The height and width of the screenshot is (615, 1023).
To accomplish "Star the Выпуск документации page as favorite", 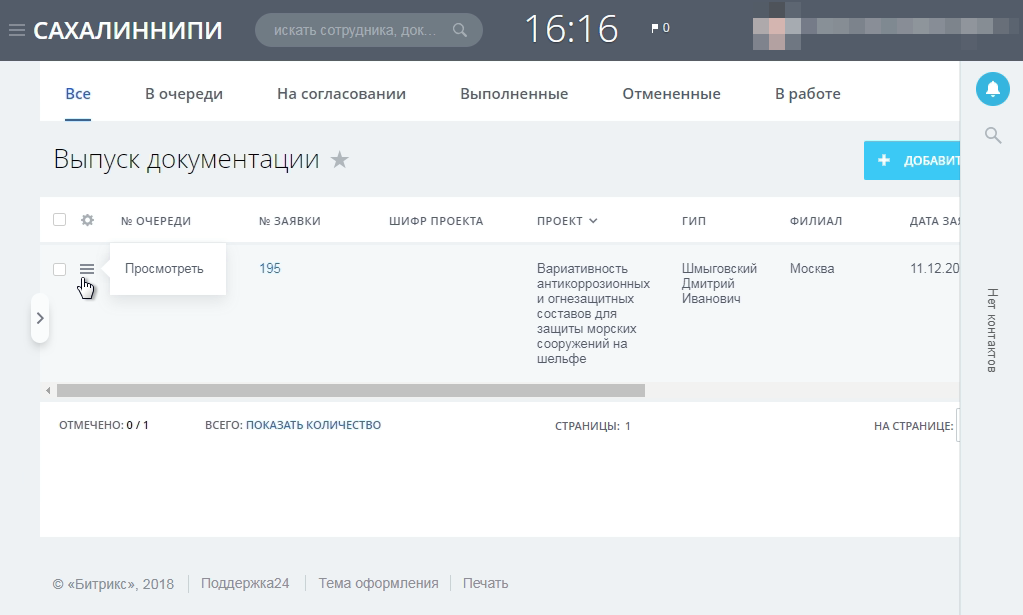I will (340, 160).
